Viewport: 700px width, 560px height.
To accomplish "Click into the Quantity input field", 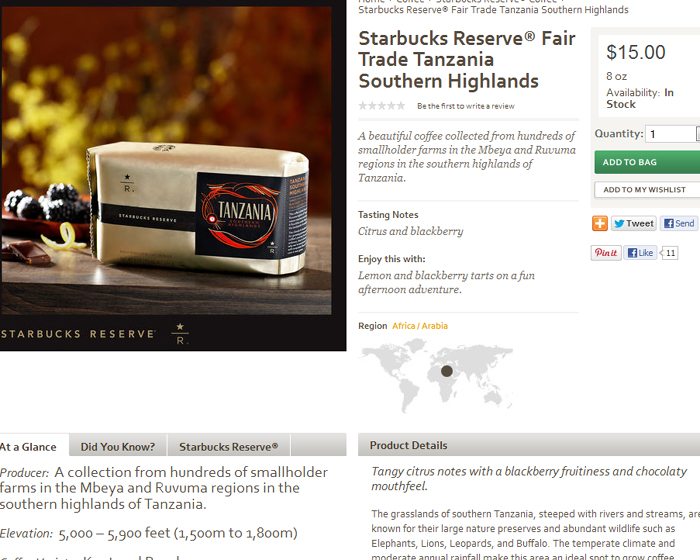I will (x=670, y=134).
